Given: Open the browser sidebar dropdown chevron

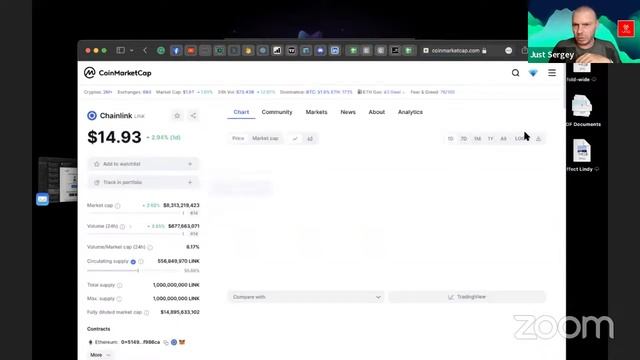Looking at the screenshot, I should pos(131,51).
